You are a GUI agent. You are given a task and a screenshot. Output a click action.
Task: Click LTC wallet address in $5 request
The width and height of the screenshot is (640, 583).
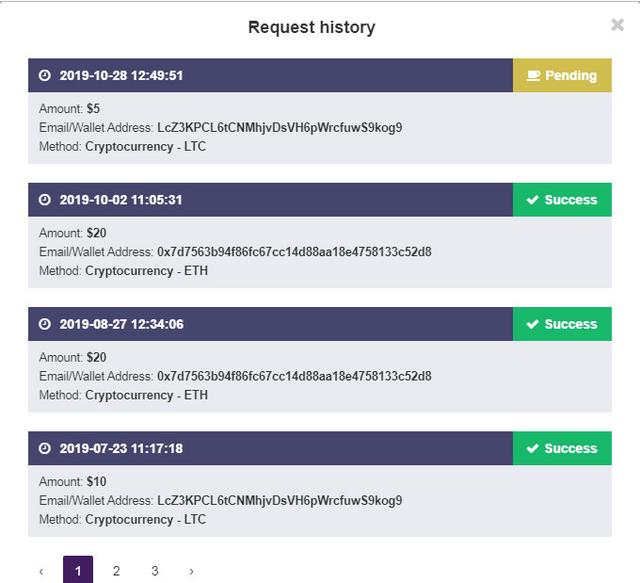point(279,128)
